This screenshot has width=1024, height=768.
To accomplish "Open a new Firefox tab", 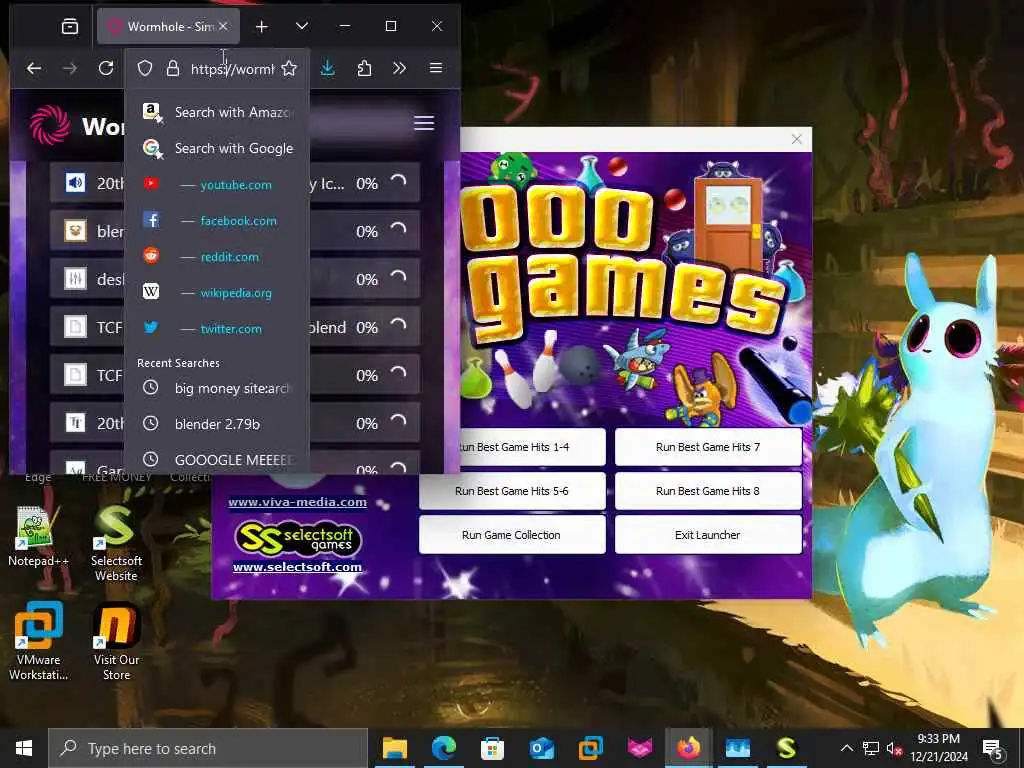I will (262, 27).
